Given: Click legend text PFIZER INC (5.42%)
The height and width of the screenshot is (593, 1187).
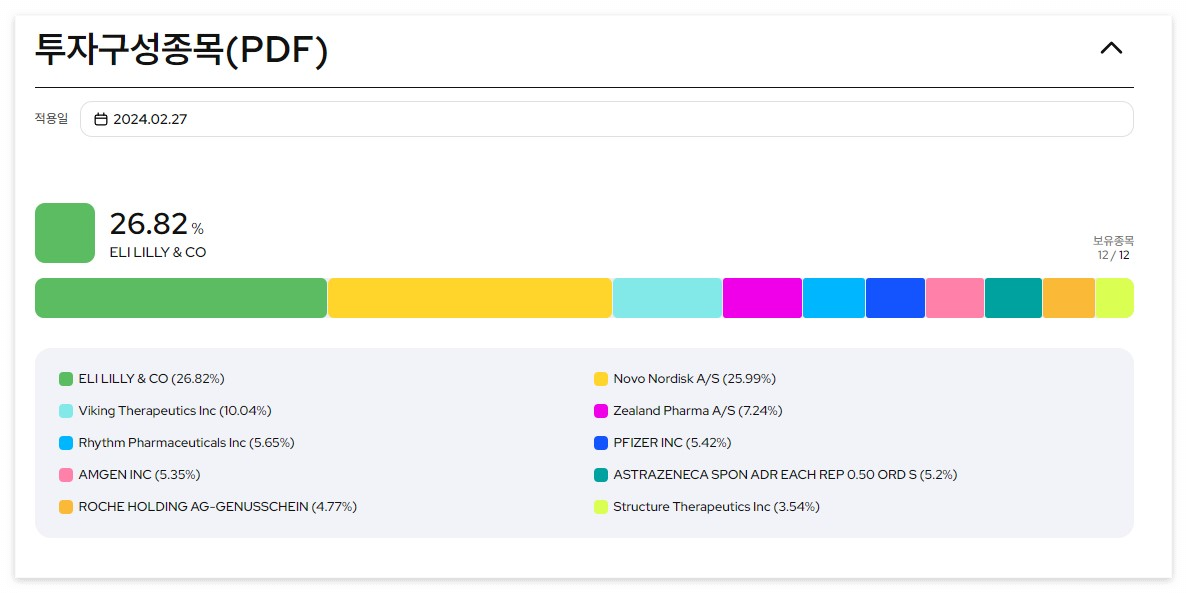Looking at the screenshot, I should (x=672, y=443).
